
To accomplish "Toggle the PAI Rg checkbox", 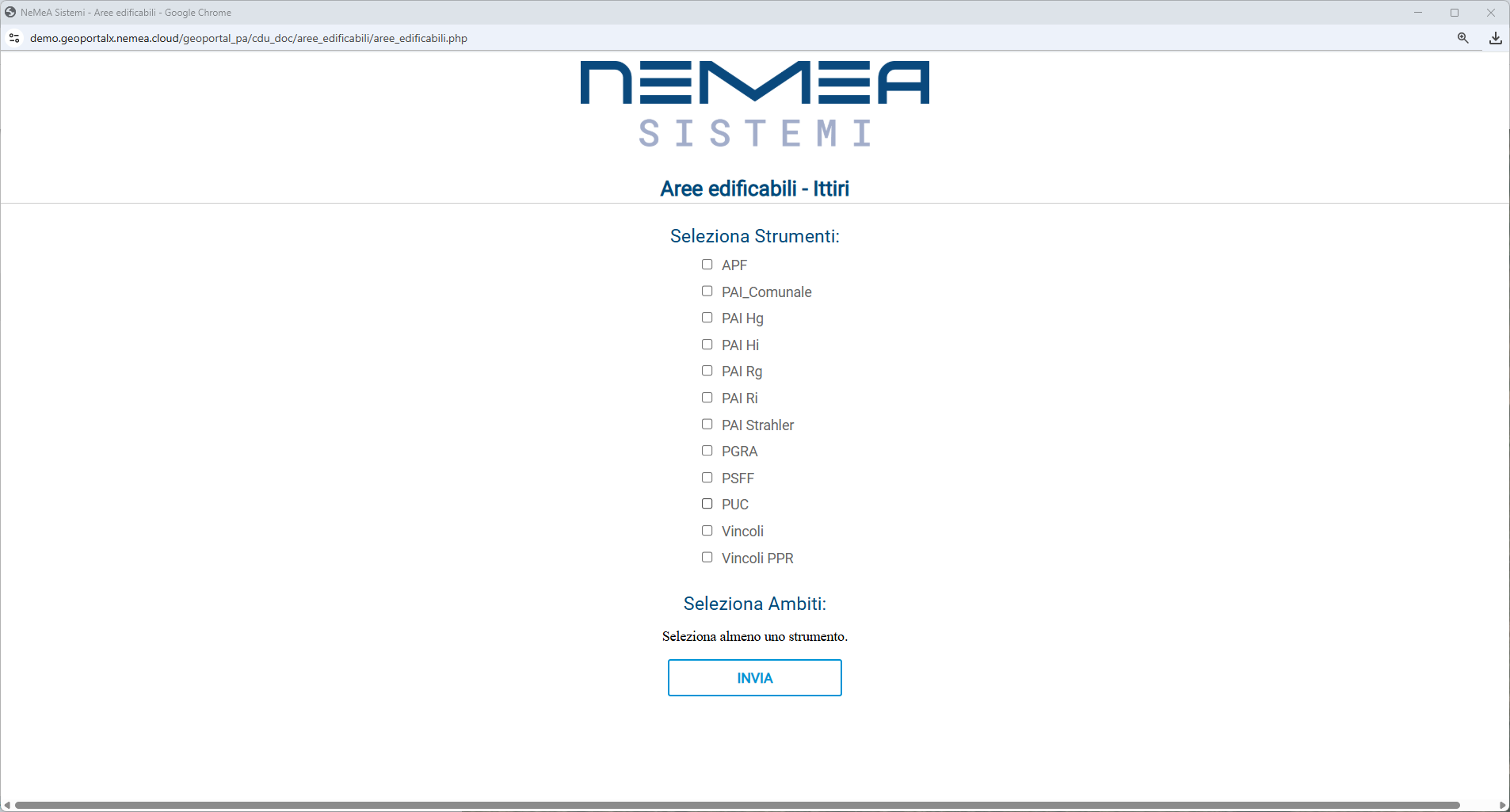I will (x=707, y=371).
